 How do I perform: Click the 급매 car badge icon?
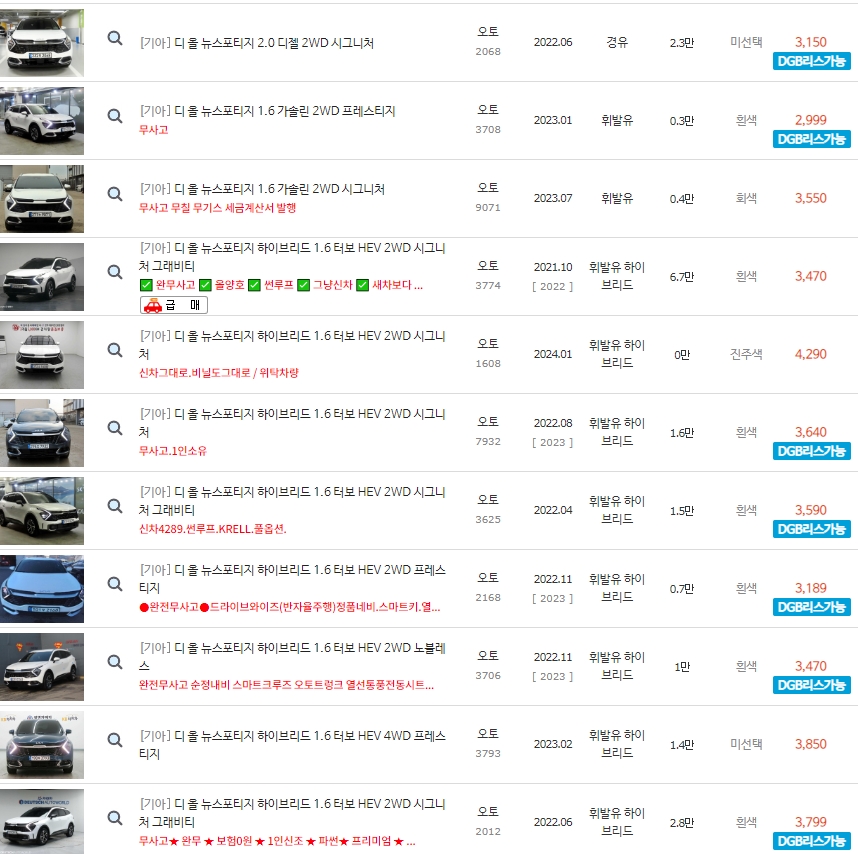173,305
